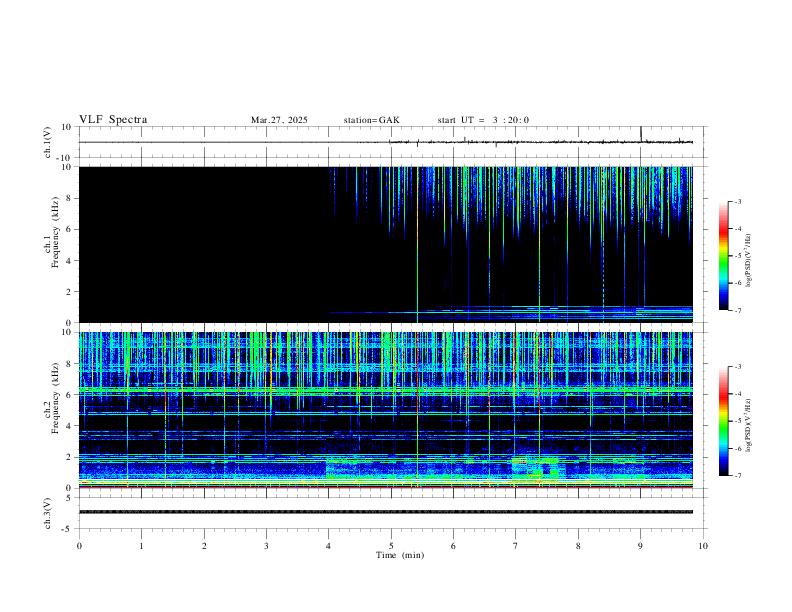Viewport: 792px width, 612px height.
Task: Click the lower colorbar beside ch.2 spectrogram
Action: click(x=724, y=421)
